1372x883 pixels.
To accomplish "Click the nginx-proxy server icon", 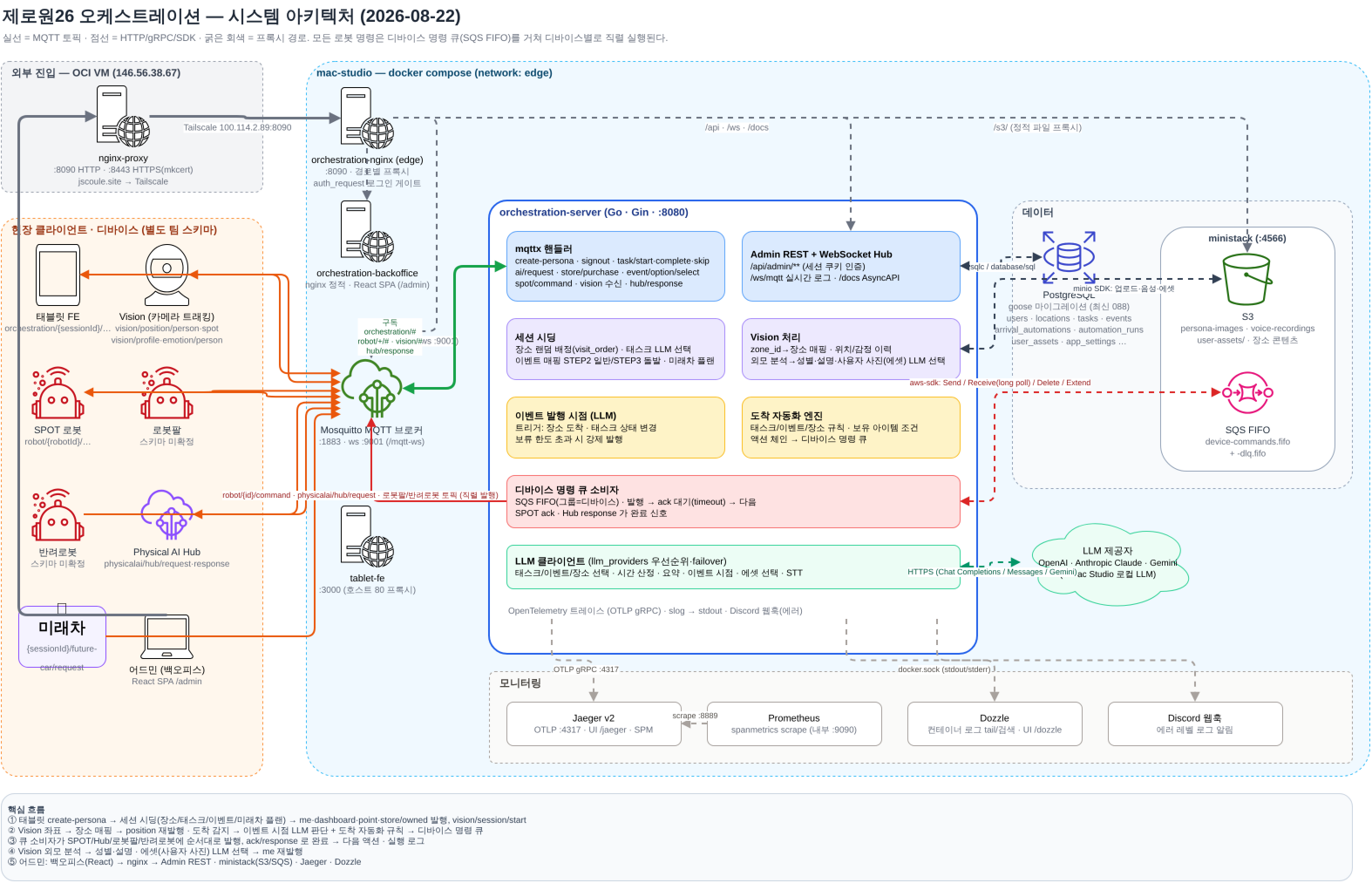I will pos(123,117).
